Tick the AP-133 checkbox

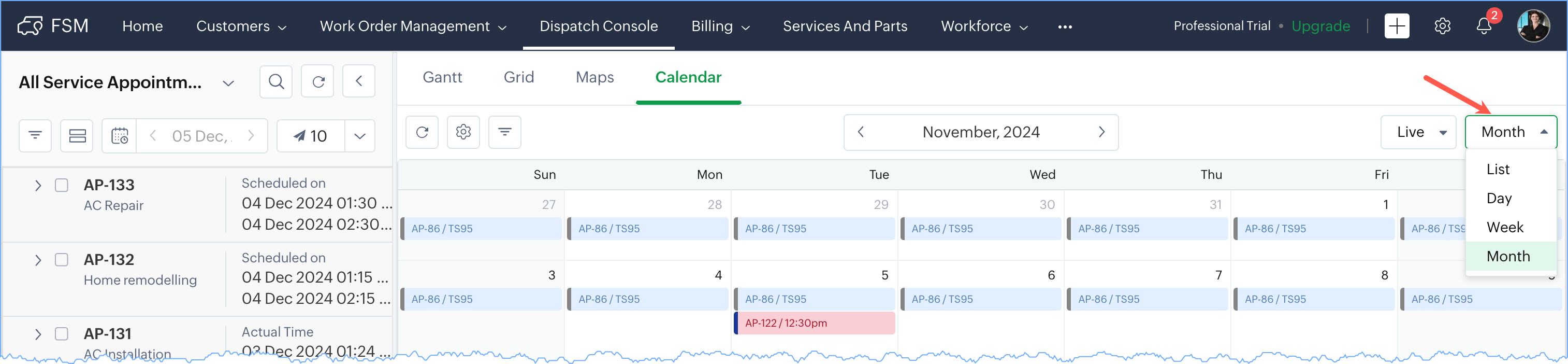62,185
